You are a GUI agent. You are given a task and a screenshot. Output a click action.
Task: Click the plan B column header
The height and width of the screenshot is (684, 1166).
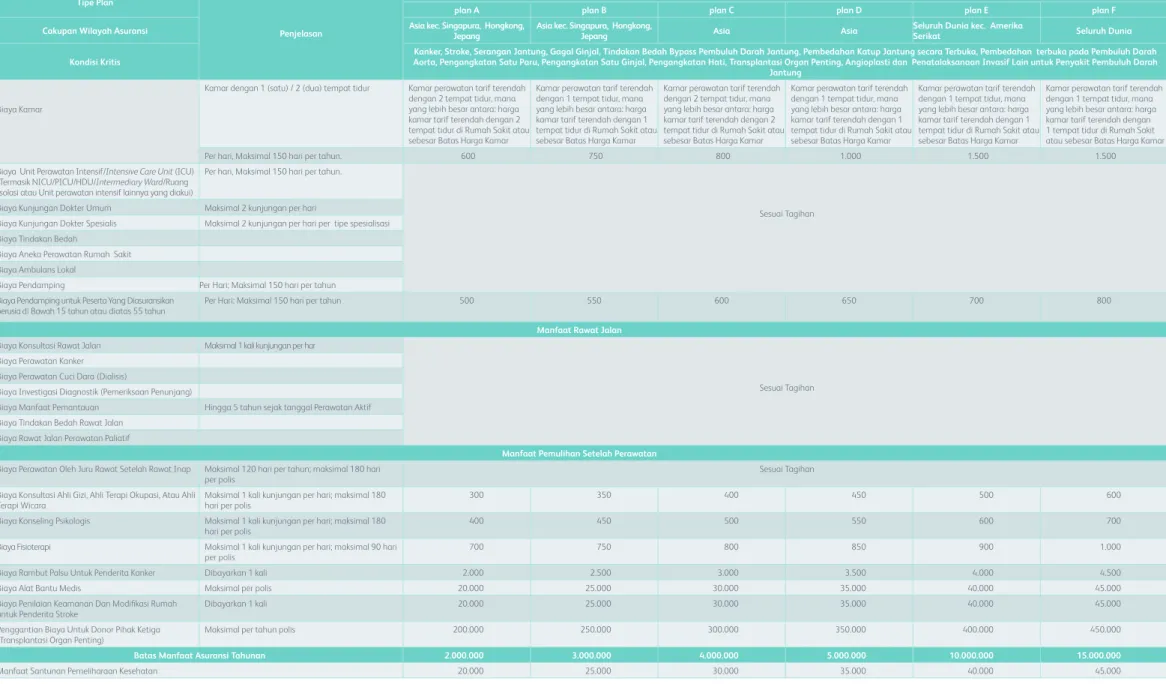tap(594, 10)
